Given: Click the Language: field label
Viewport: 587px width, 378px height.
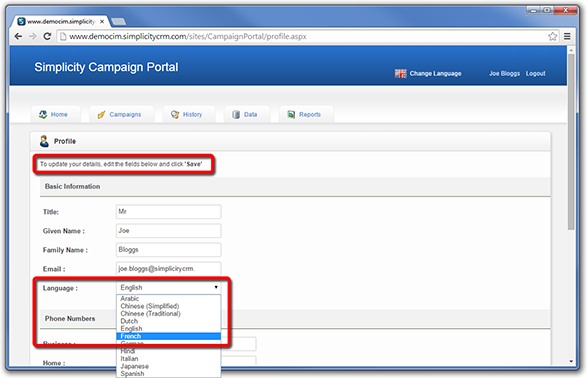Looking at the screenshot, I should (60, 288).
